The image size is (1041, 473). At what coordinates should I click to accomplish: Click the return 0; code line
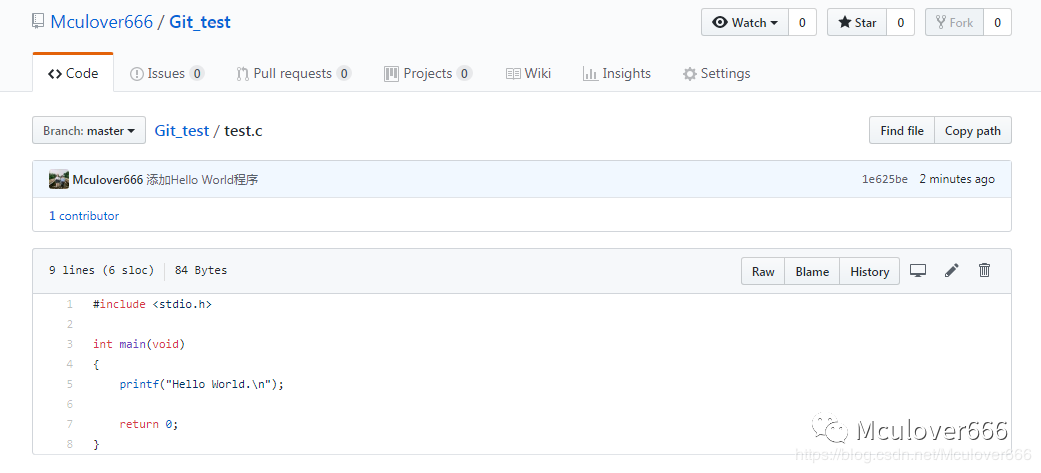pos(149,424)
